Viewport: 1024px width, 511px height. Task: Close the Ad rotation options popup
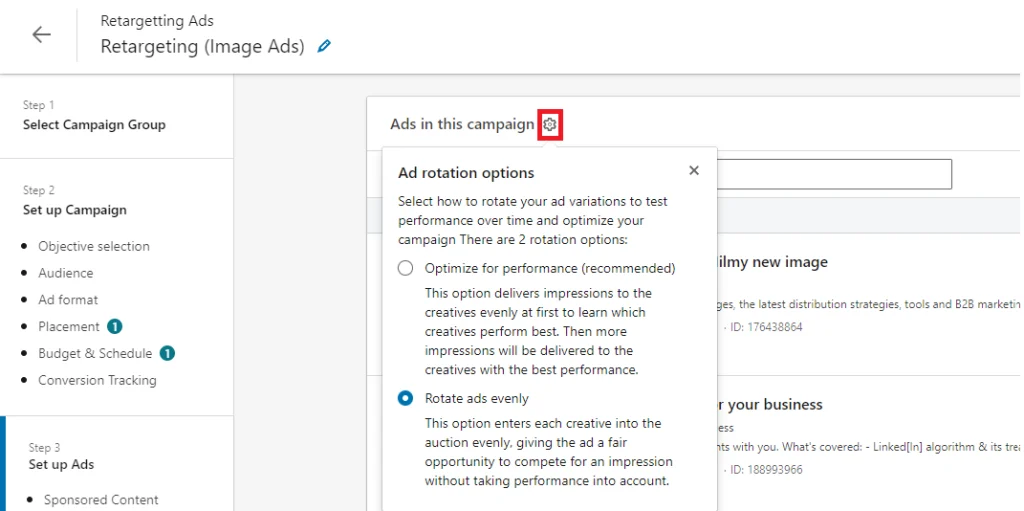coord(694,171)
